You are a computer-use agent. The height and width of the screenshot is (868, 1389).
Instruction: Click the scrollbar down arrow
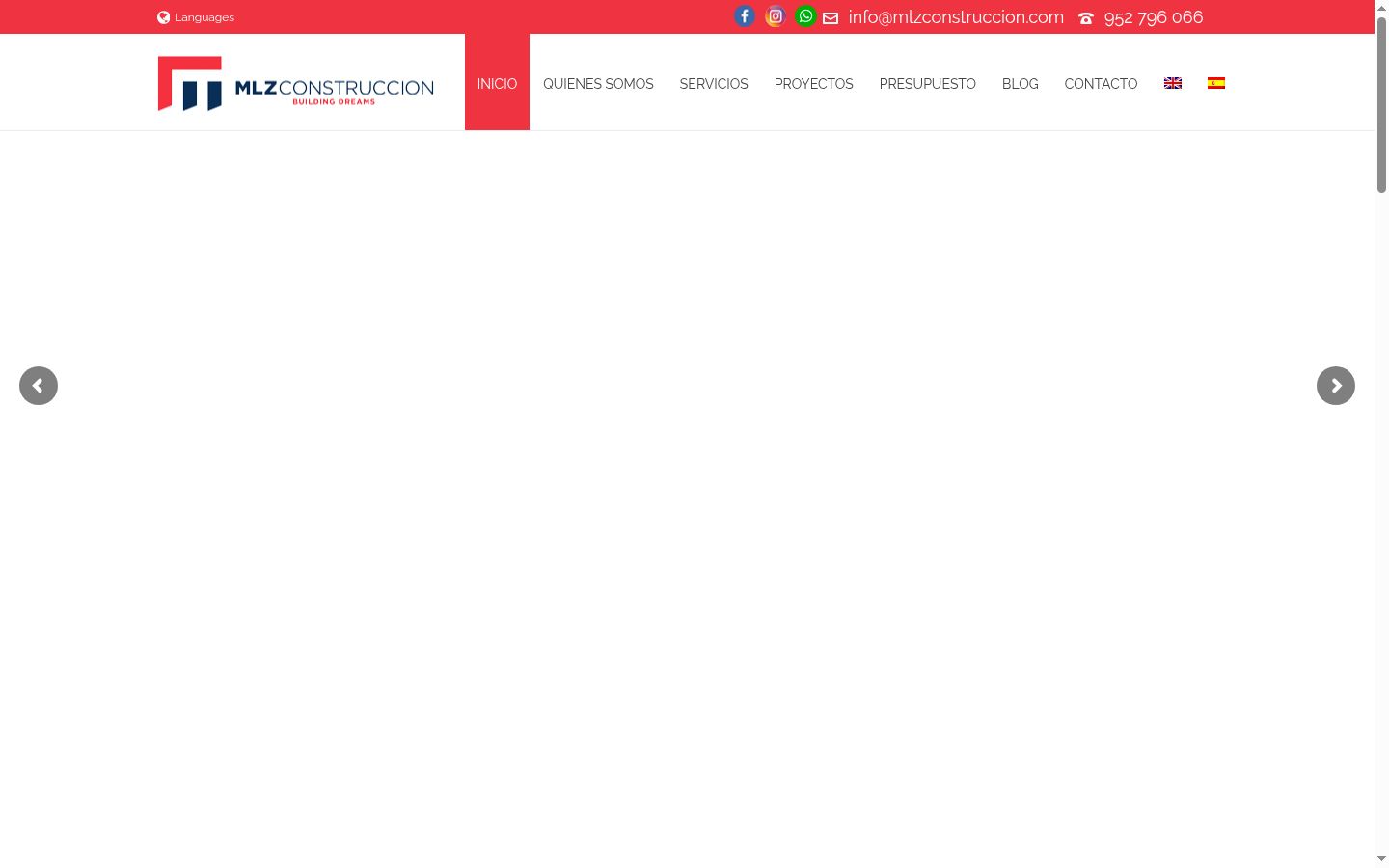(x=1381, y=859)
